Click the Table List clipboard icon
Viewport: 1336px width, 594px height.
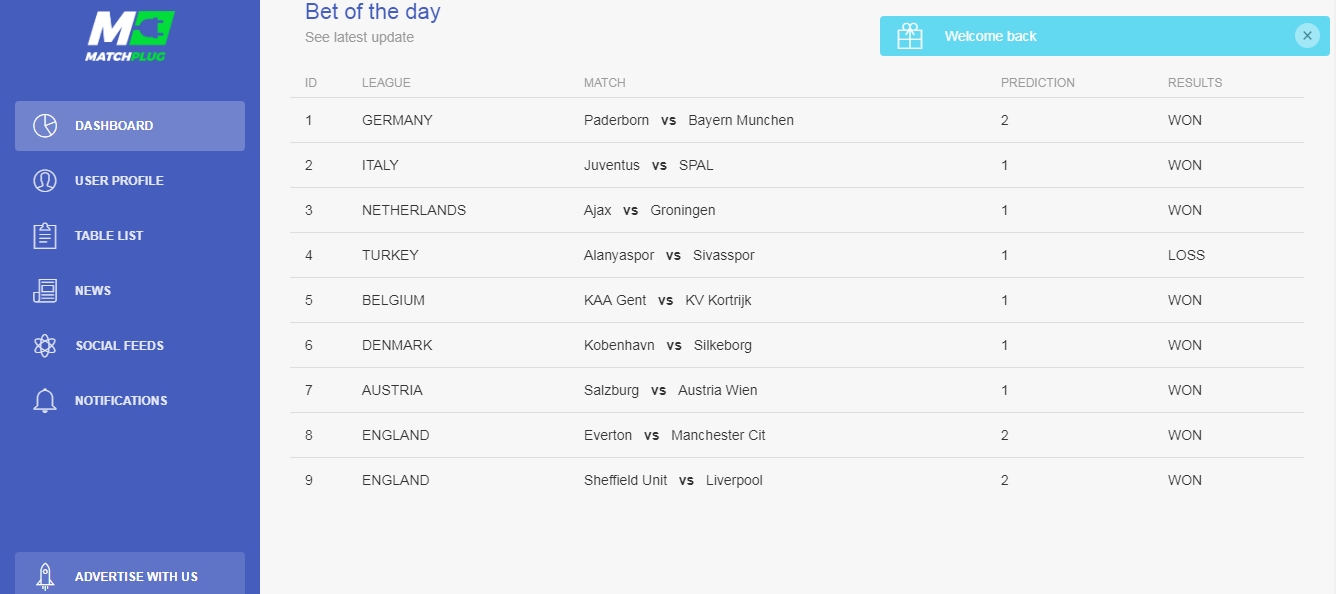[x=45, y=236]
